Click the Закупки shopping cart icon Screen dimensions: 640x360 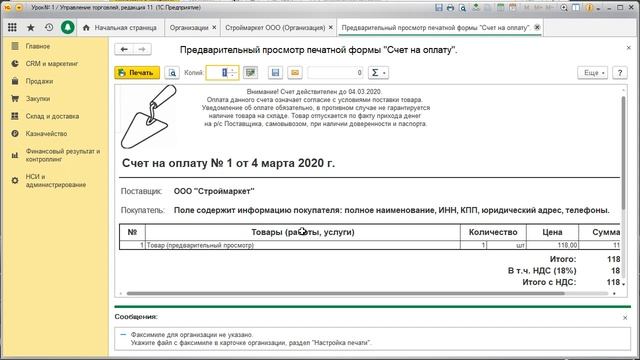[15, 99]
